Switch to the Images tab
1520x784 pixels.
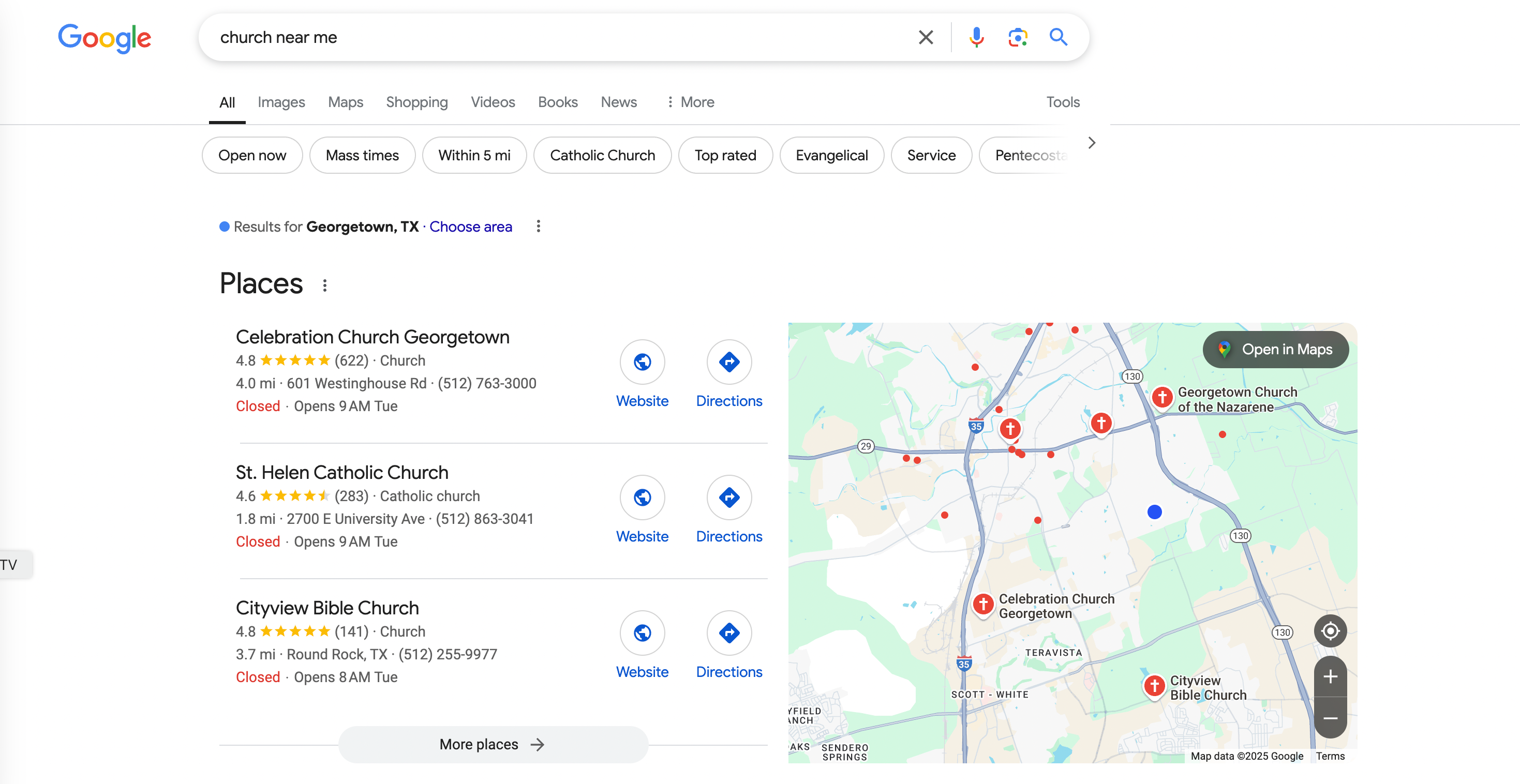click(281, 102)
